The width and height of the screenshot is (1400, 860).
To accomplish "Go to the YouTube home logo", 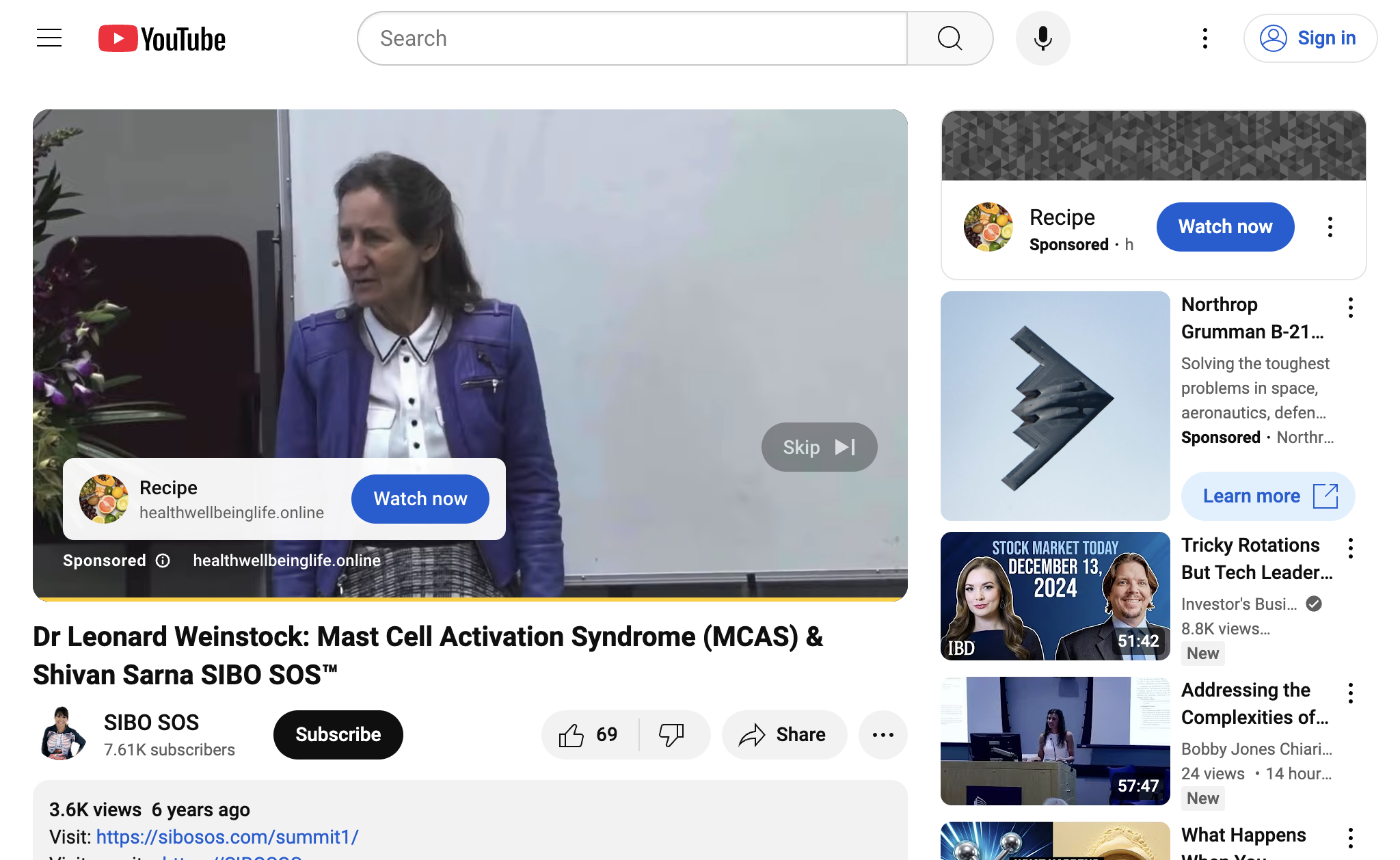I will (x=162, y=39).
